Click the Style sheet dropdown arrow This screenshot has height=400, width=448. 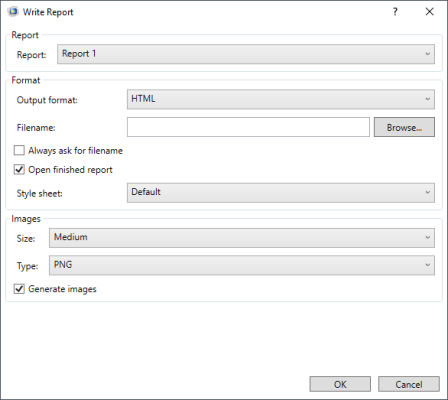(427, 192)
